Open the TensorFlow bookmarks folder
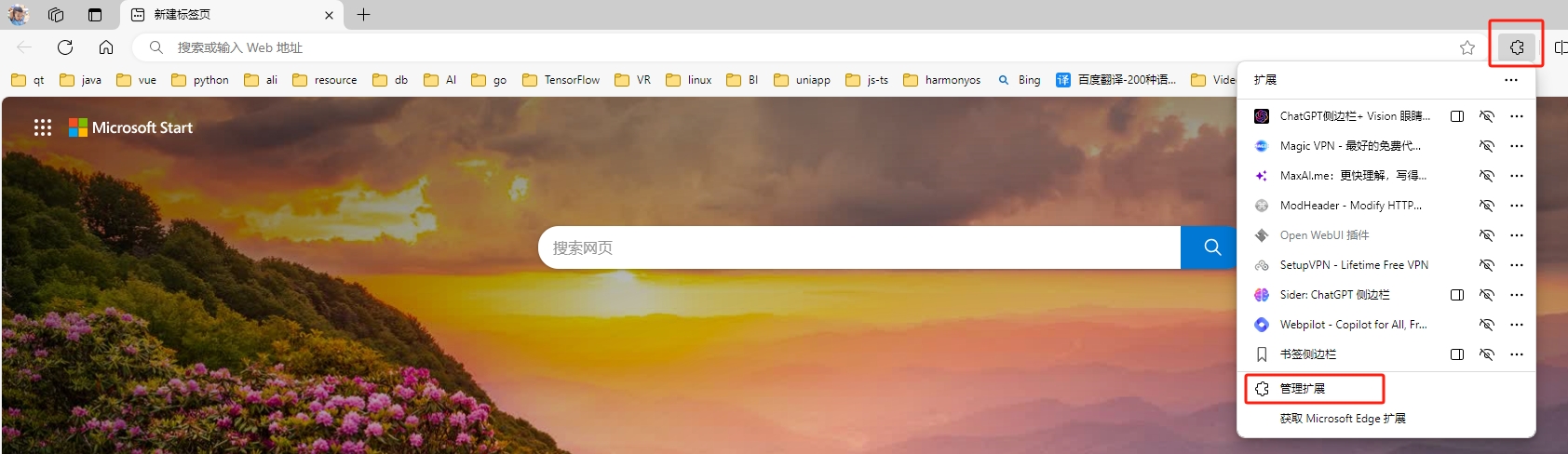Image resolution: width=1568 pixels, height=454 pixels. (561, 80)
